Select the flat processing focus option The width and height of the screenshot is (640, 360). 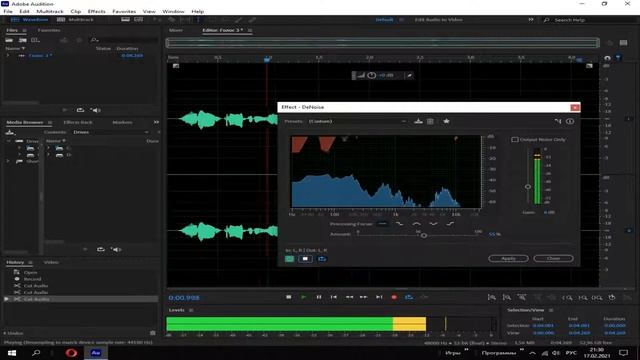coord(382,224)
